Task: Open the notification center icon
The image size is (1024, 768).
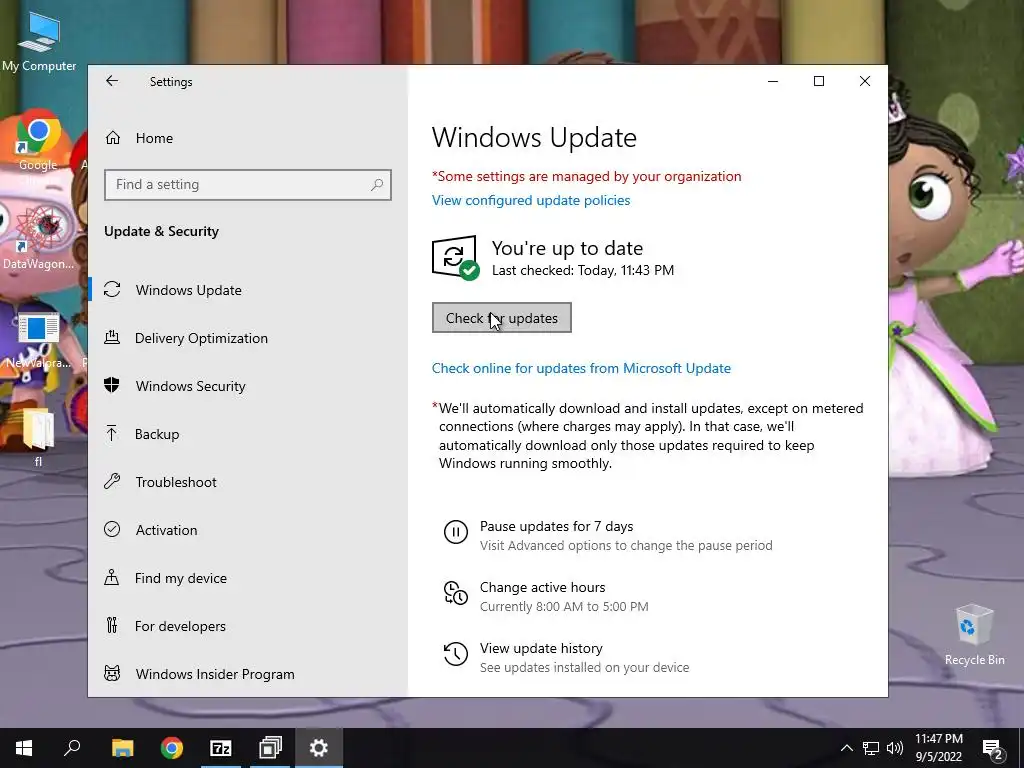Action: pyautogui.click(x=993, y=749)
